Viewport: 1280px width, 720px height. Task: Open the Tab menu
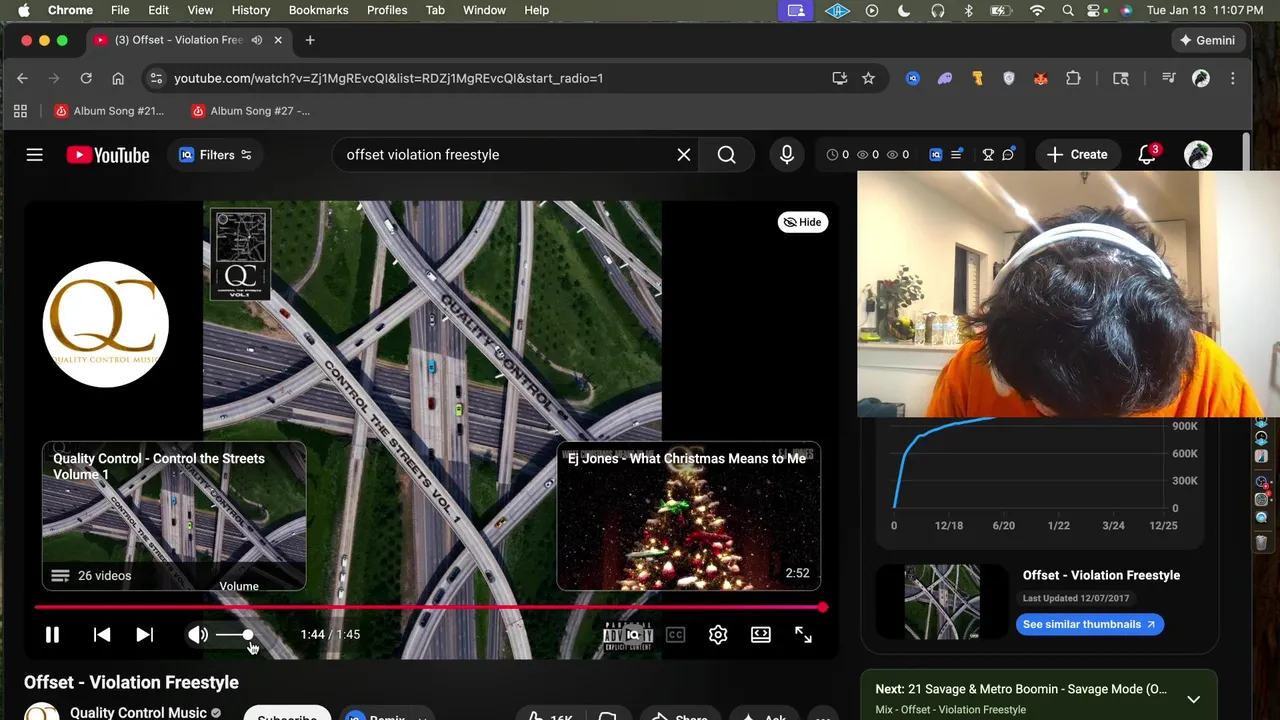click(435, 10)
